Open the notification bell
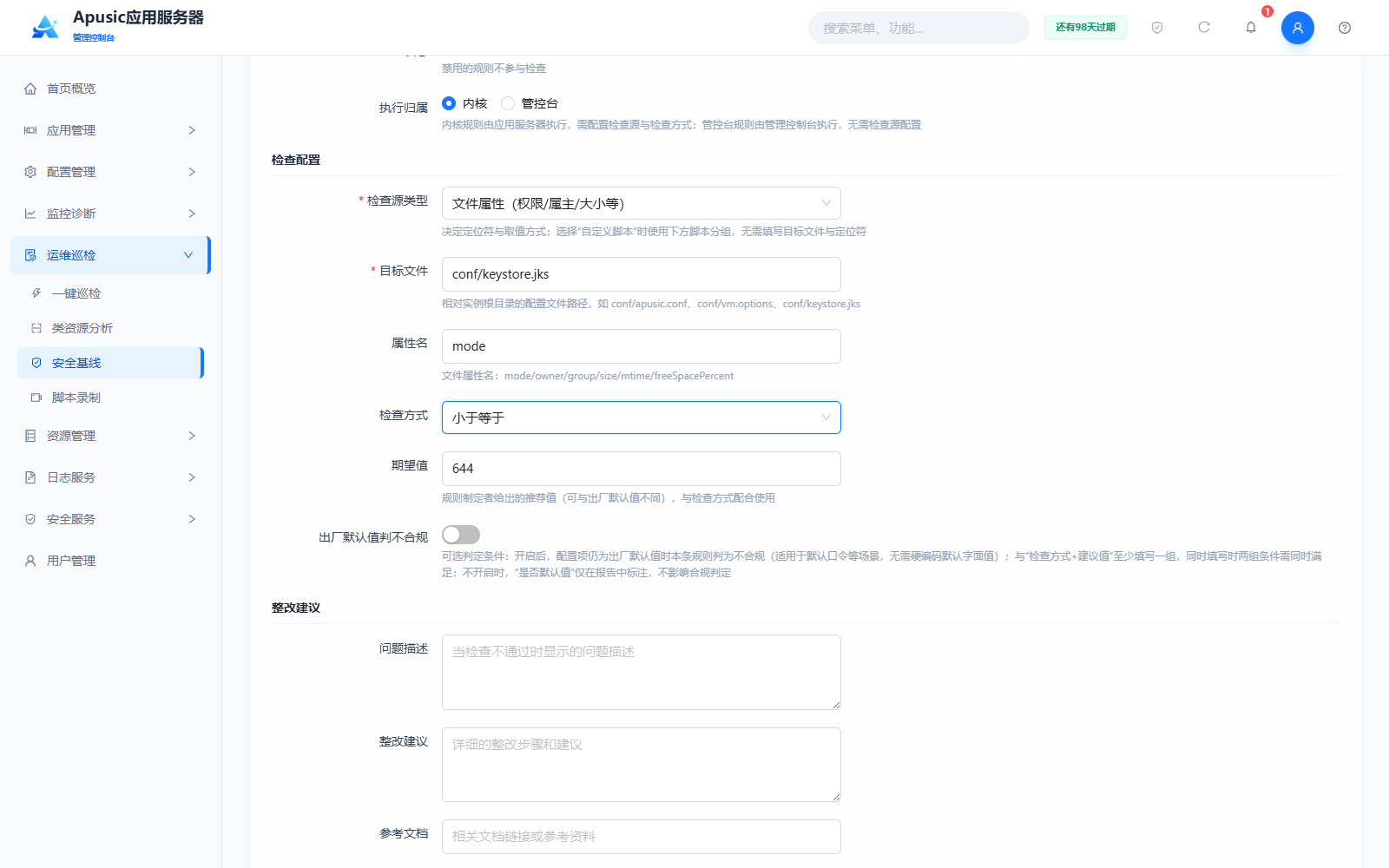 click(1251, 28)
